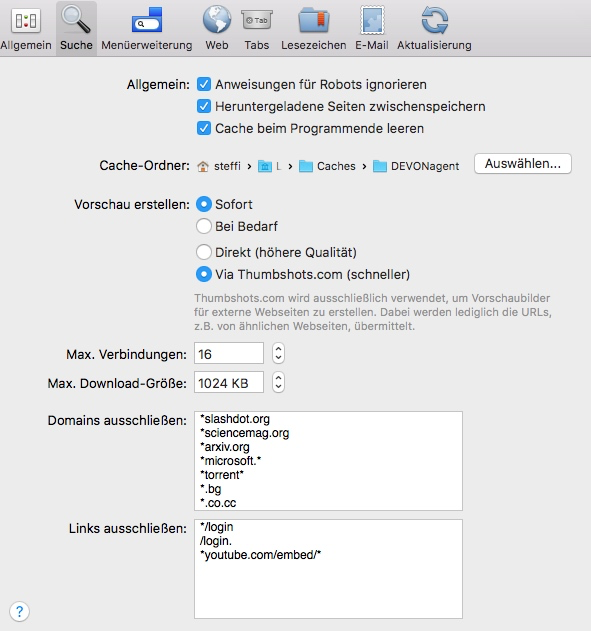591x631 pixels.
Task: Open the Lesezeichen bookmarks pane
Action: coord(313,28)
